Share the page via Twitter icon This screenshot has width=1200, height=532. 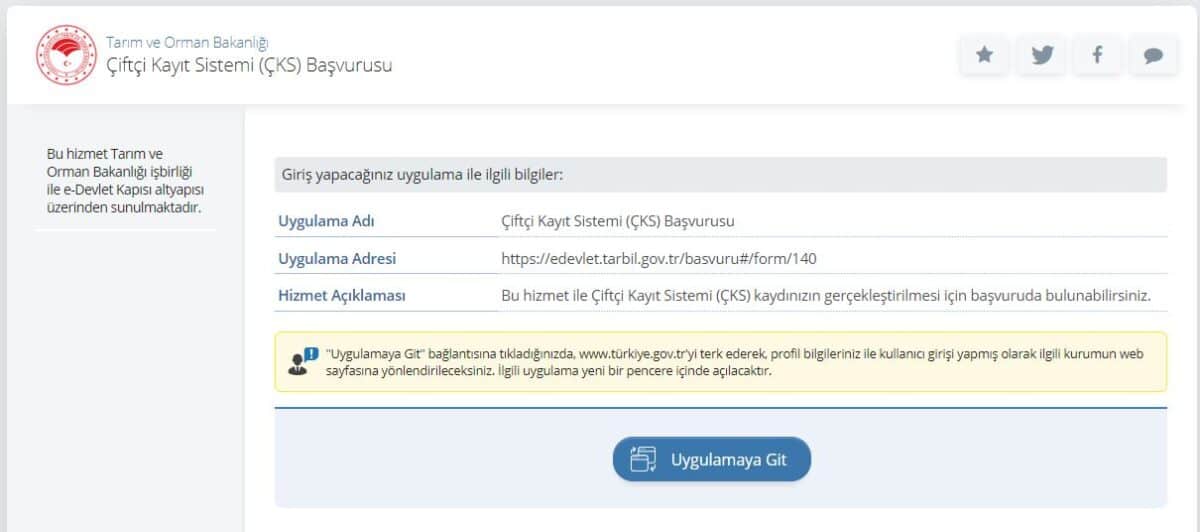(1041, 56)
